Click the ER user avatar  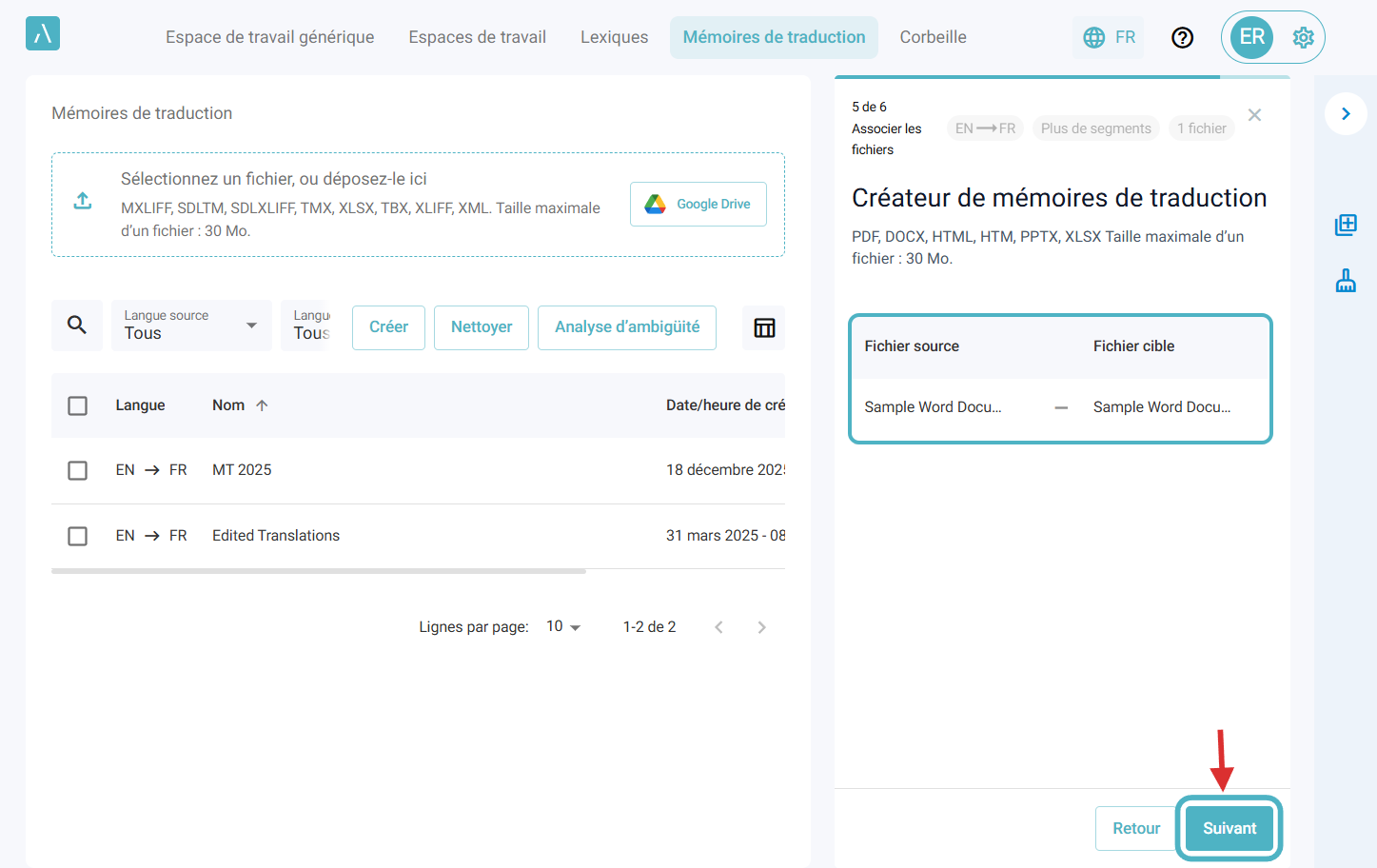pyautogui.click(x=1251, y=37)
